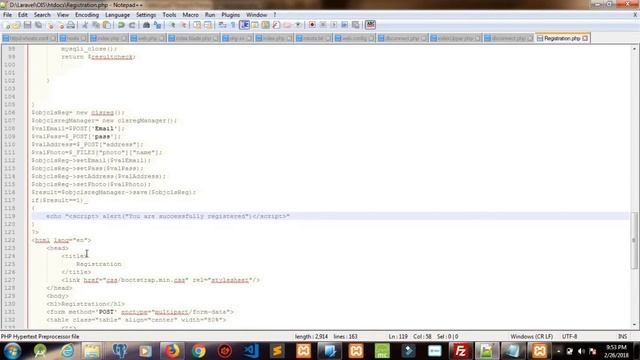Open the ? help menu
Screen dimensions: 640x360
pyautogui.click(x=275, y=15)
